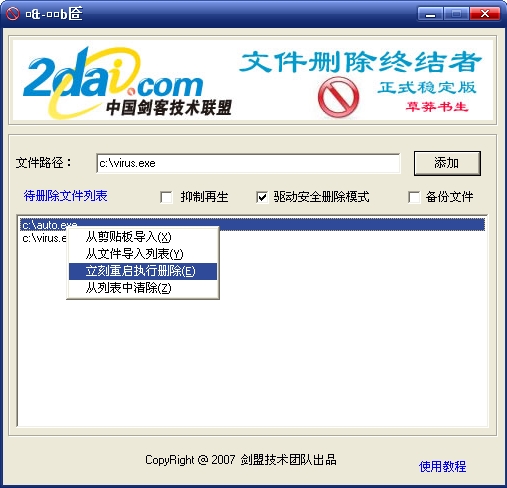Close the application window

coord(485,14)
